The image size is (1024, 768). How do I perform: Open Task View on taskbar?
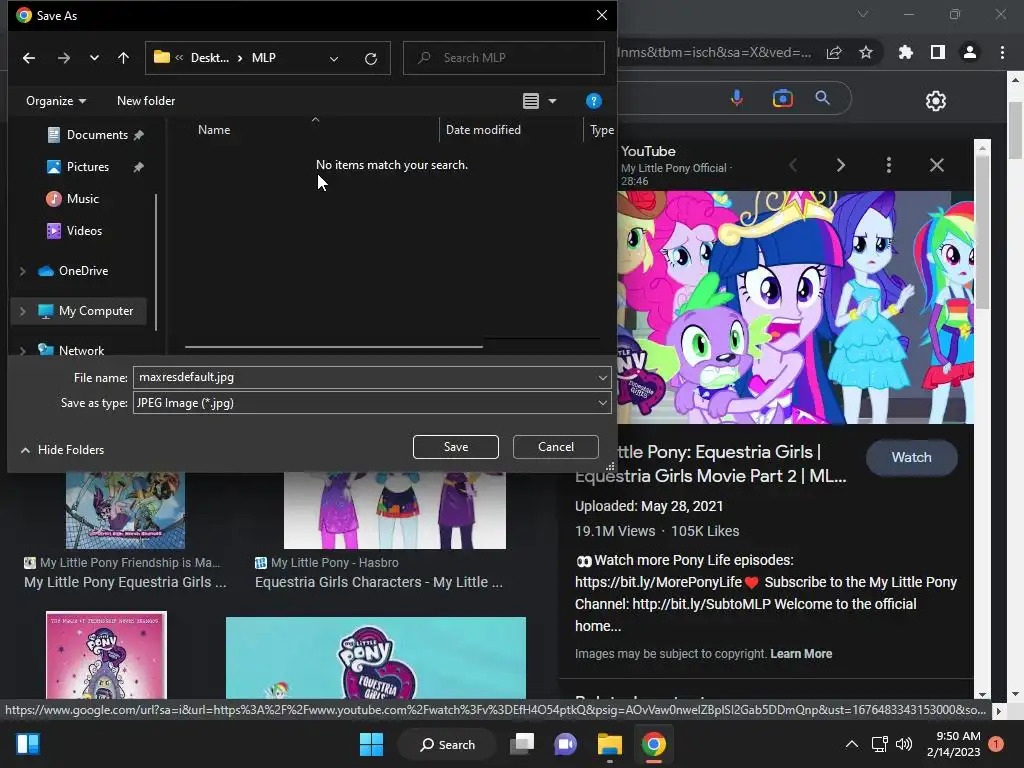(522, 744)
